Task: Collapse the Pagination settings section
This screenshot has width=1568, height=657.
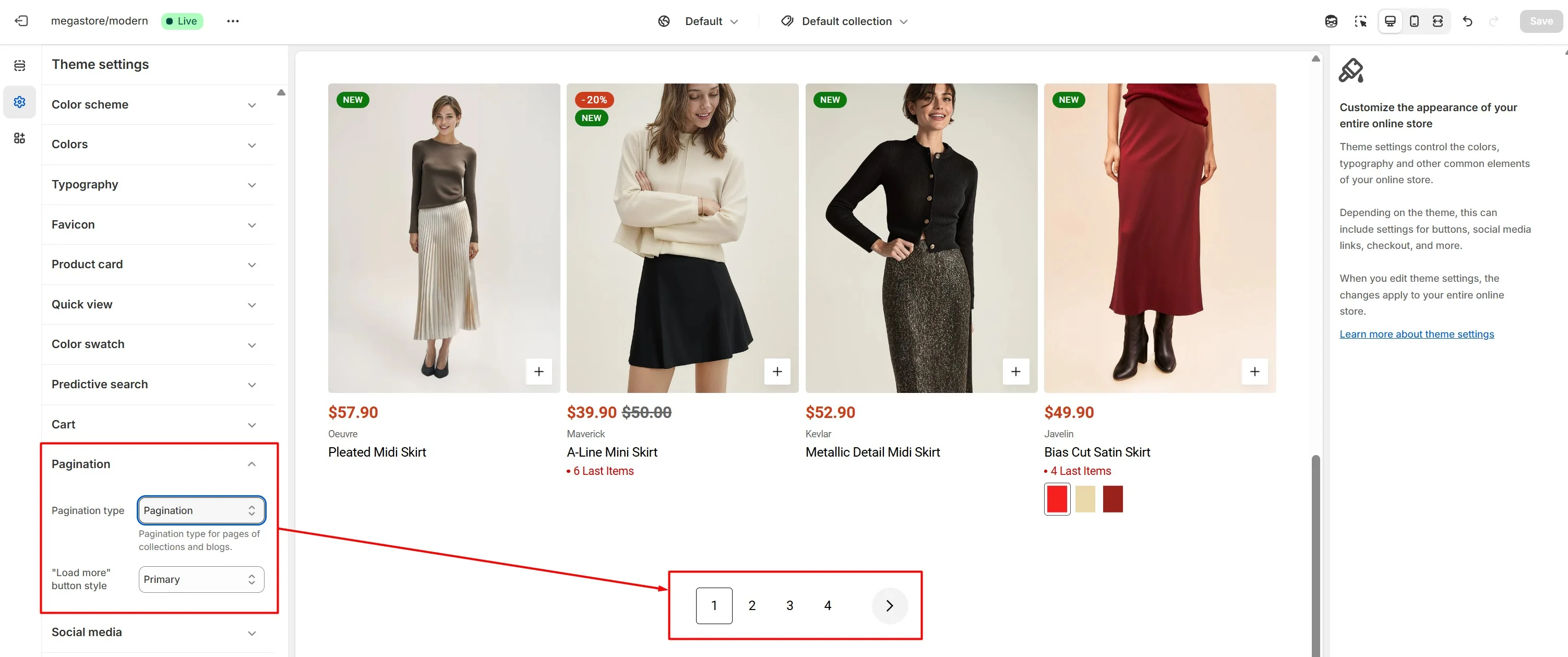Action: (252, 464)
